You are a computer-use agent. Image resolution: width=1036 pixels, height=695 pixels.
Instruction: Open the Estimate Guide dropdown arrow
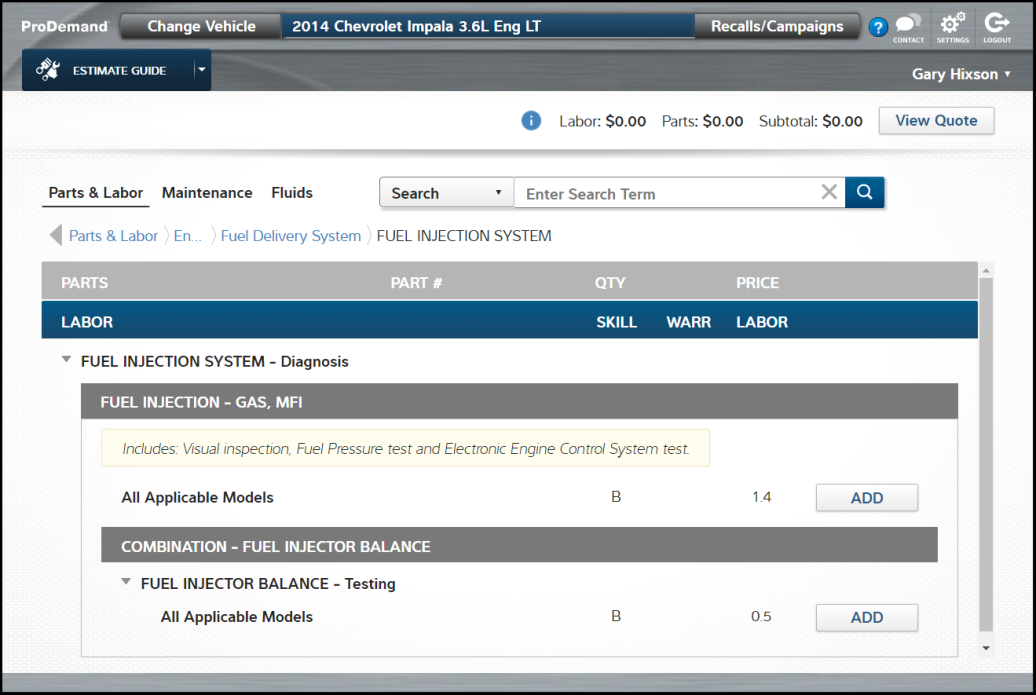point(201,71)
